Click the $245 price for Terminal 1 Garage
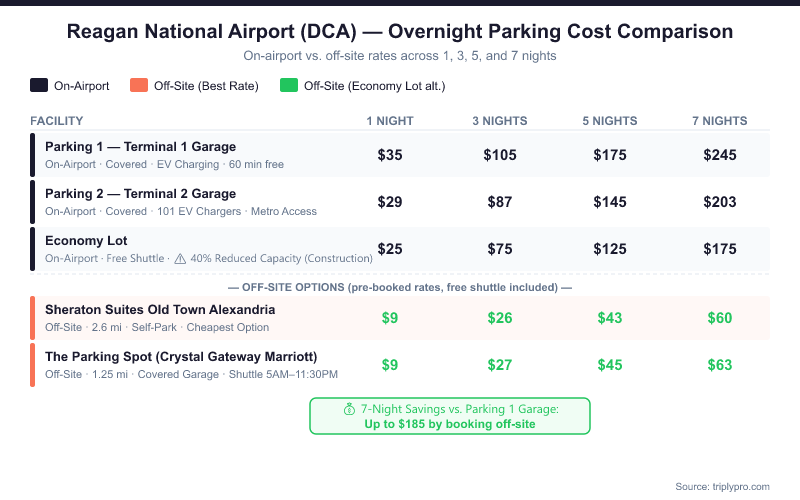This screenshot has height=500, width=800. click(719, 155)
